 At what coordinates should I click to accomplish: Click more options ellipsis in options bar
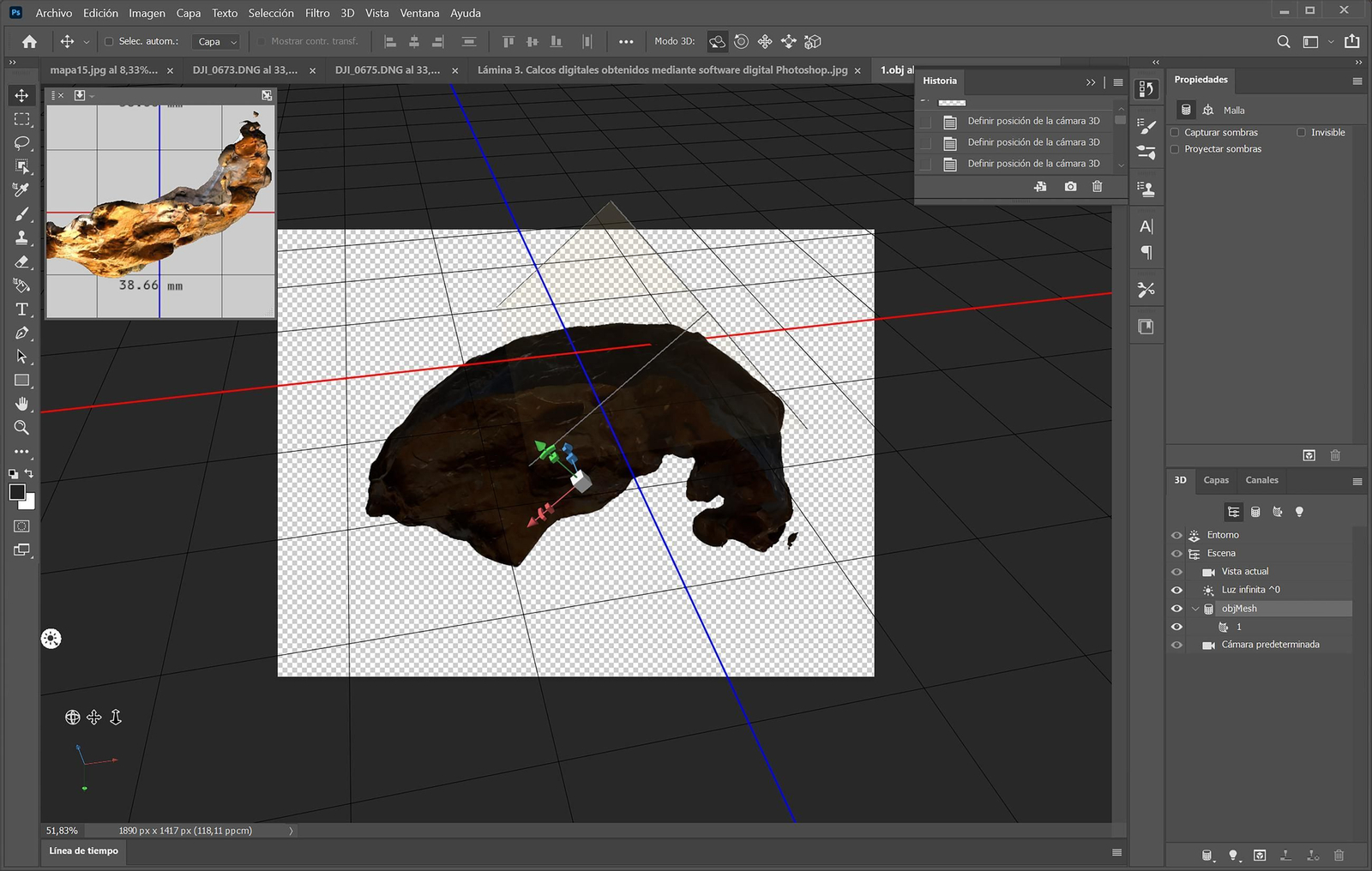tap(626, 41)
